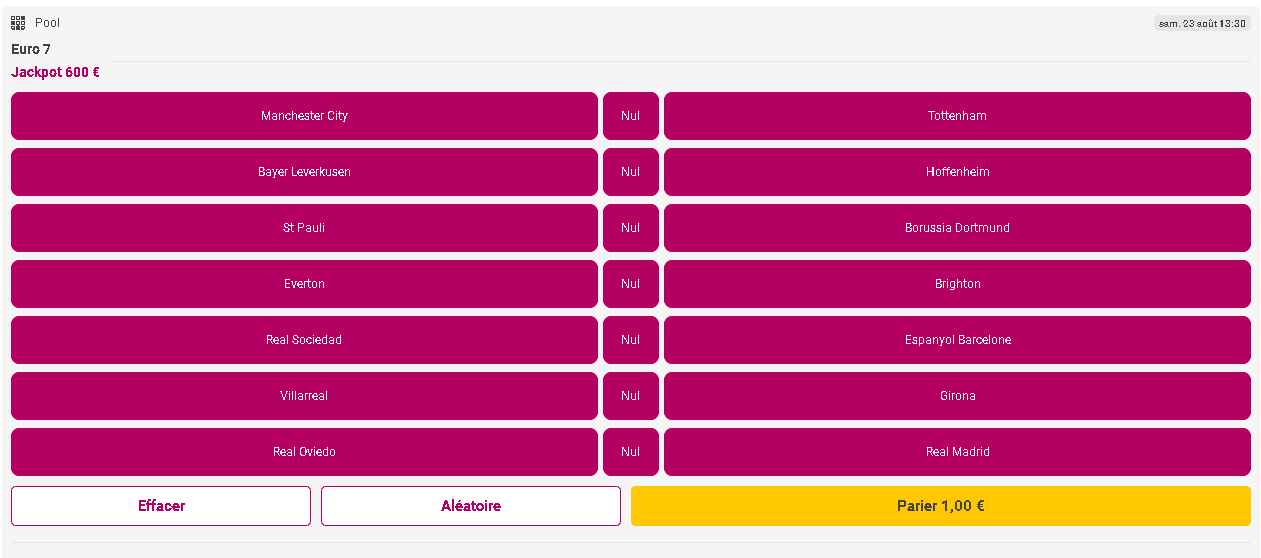Viewport: 1261px width, 558px height.
Task: Click the Pool grid icon
Action: coord(18,23)
